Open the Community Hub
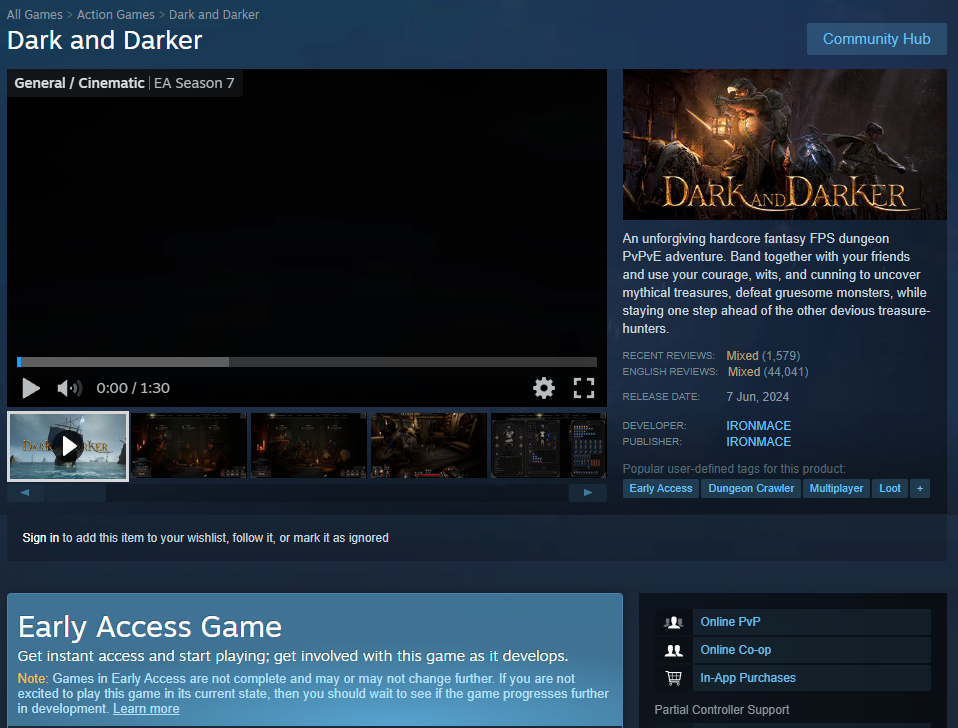 (876, 39)
